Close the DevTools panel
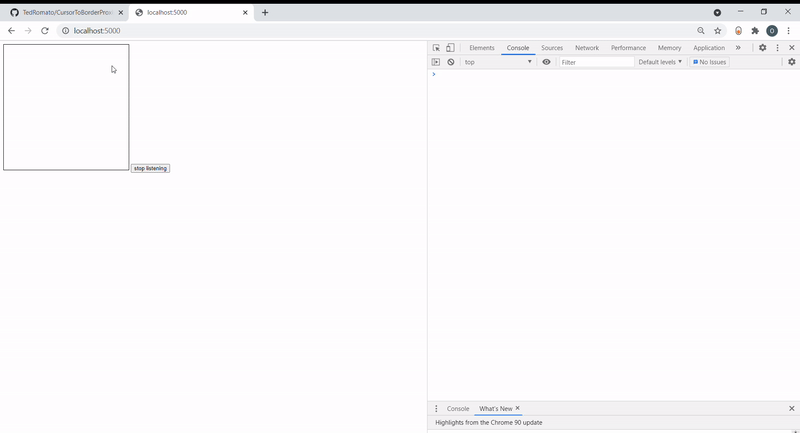 click(792, 47)
